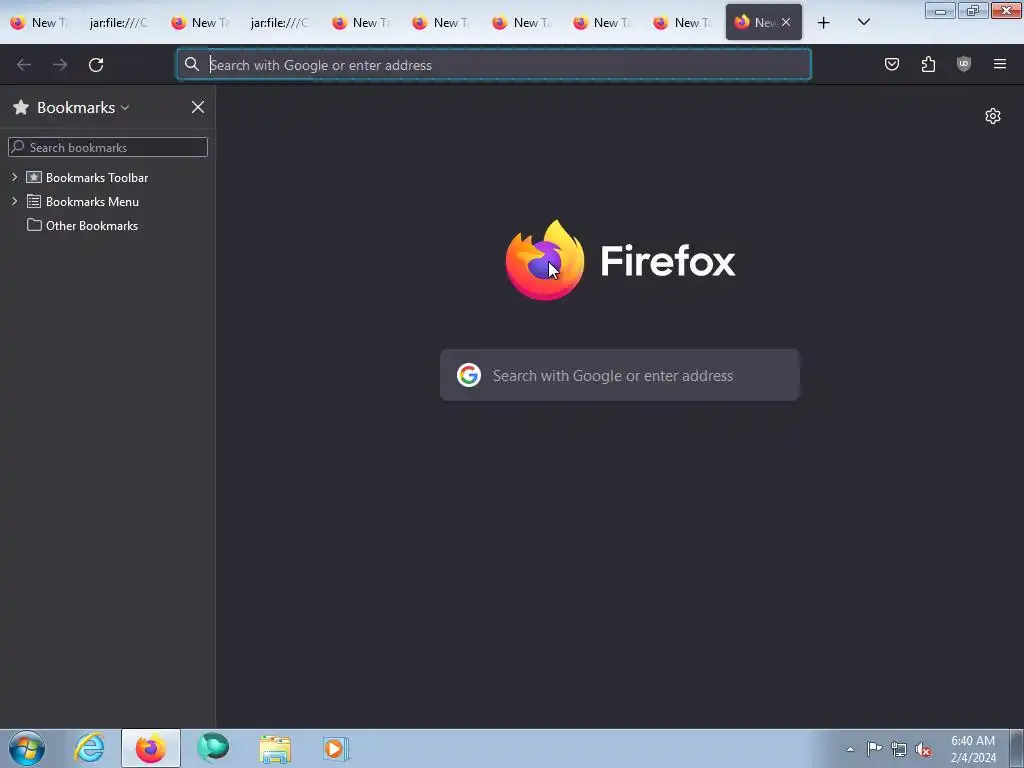
Task: Reload the current page
Action: tap(96, 65)
